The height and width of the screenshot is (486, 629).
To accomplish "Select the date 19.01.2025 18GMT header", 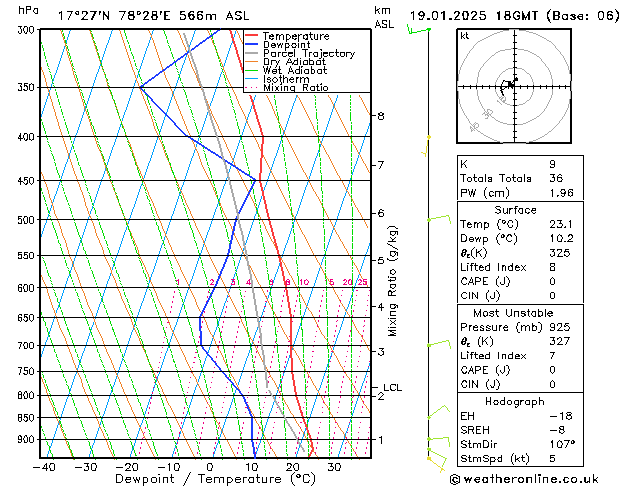I will (x=473, y=16).
